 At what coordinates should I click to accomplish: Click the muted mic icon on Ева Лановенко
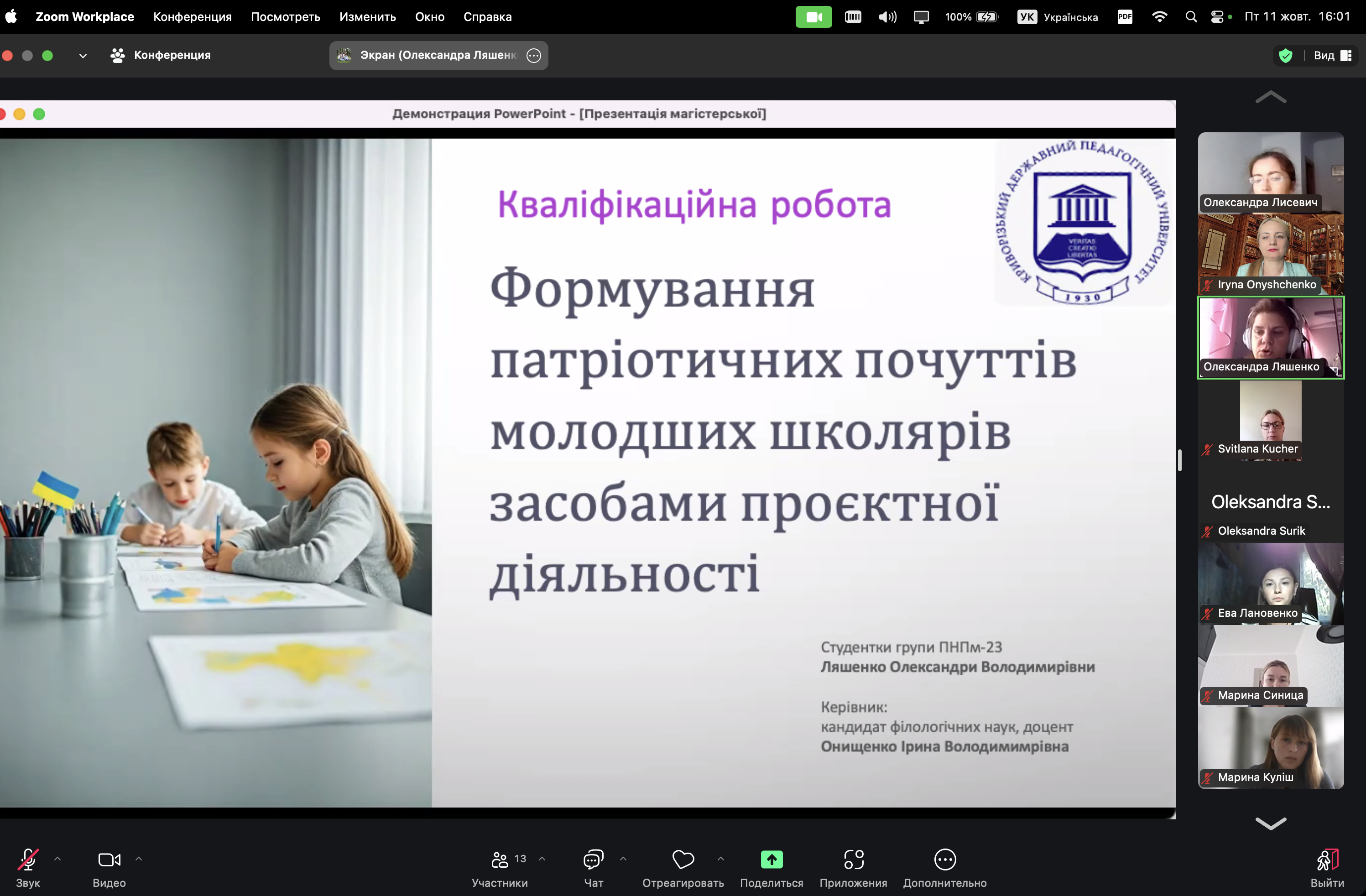[1208, 614]
